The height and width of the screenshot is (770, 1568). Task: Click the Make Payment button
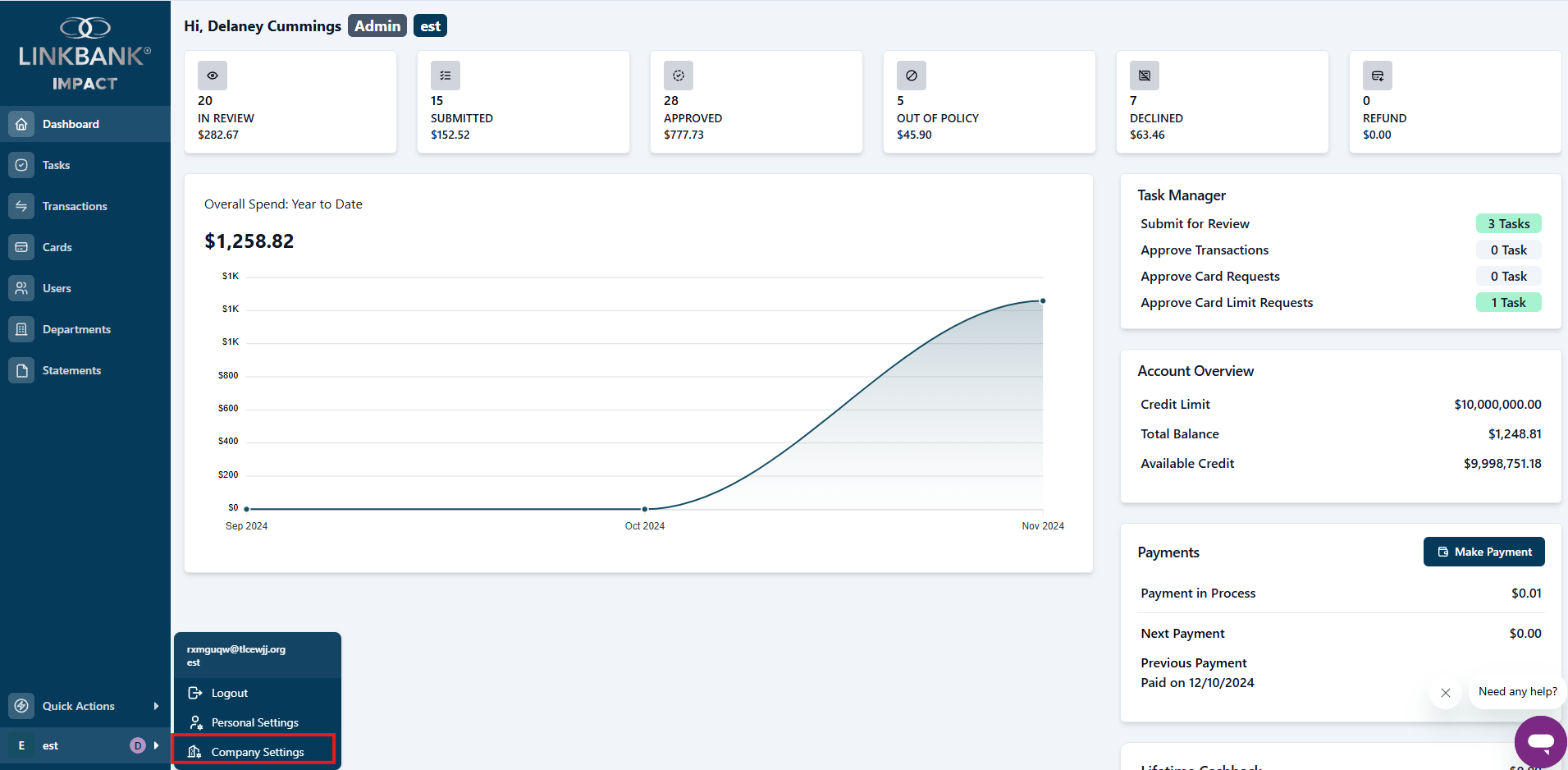[1483, 552]
